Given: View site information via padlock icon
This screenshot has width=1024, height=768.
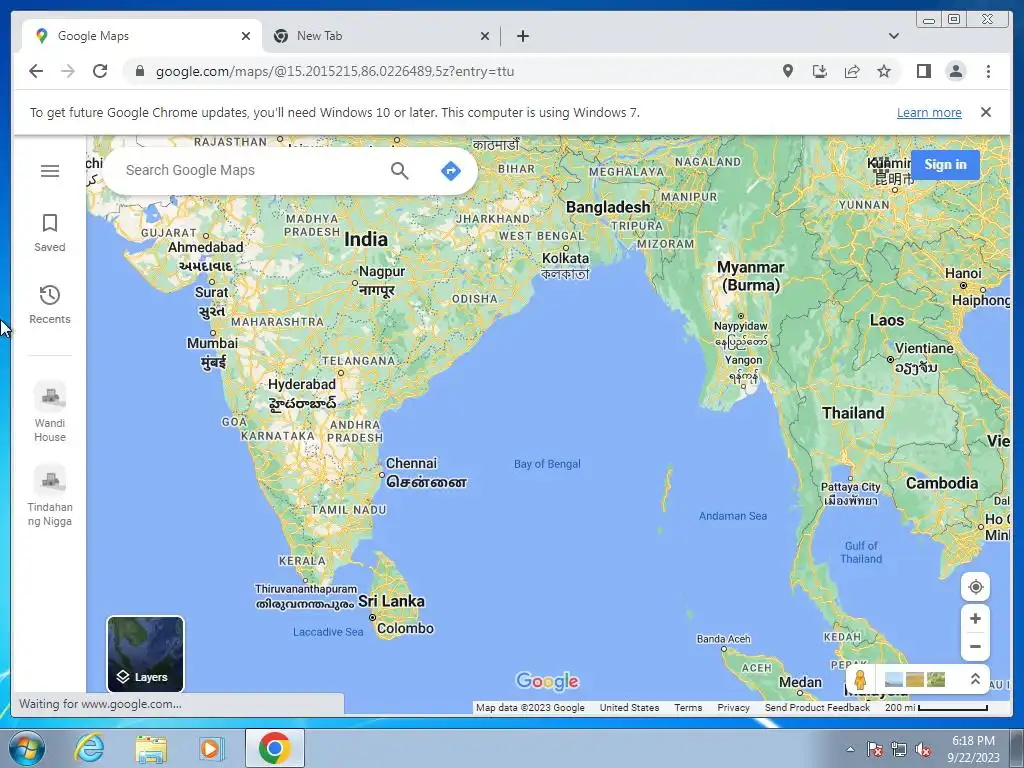Looking at the screenshot, I should (x=140, y=71).
